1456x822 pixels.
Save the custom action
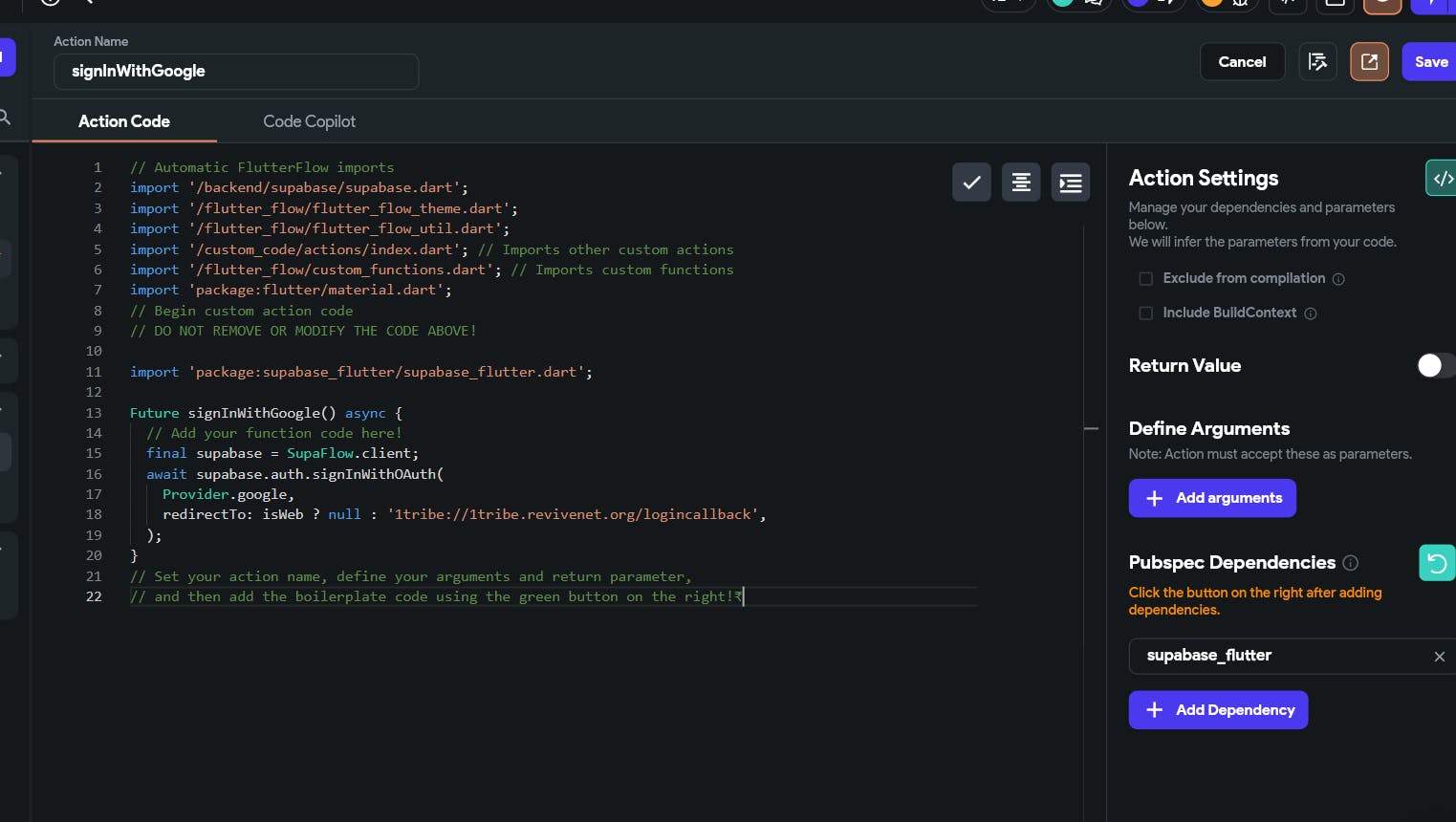pyautogui.click(x=1429, y=62)
